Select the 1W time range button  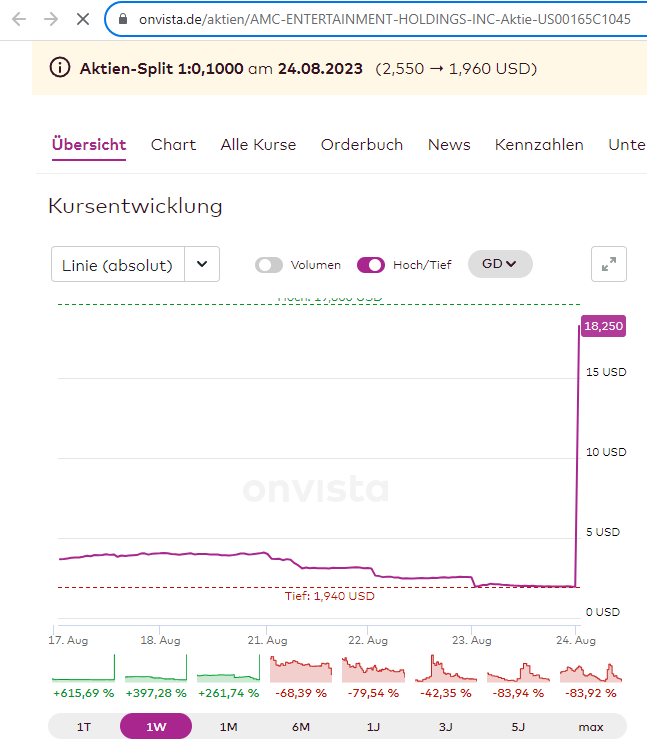(x=156, y=727)
